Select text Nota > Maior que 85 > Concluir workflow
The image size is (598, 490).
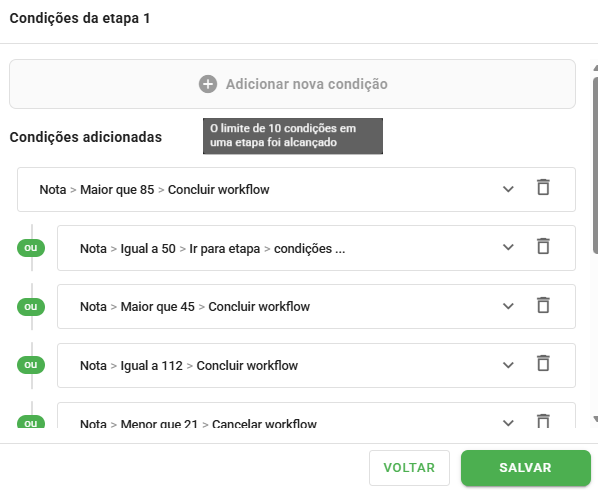coord(154,190)
